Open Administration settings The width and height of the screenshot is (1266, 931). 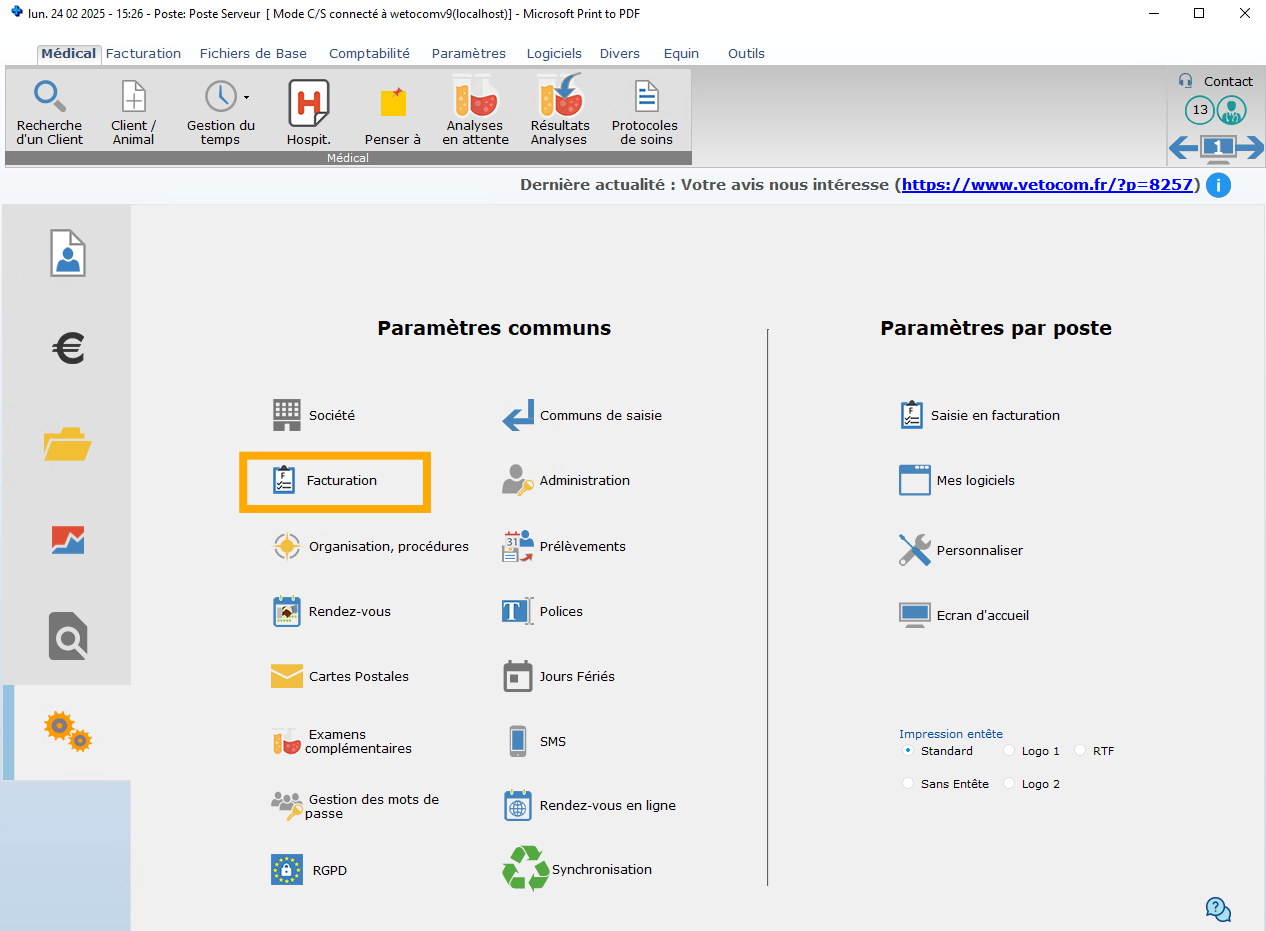tap(566, 481)
